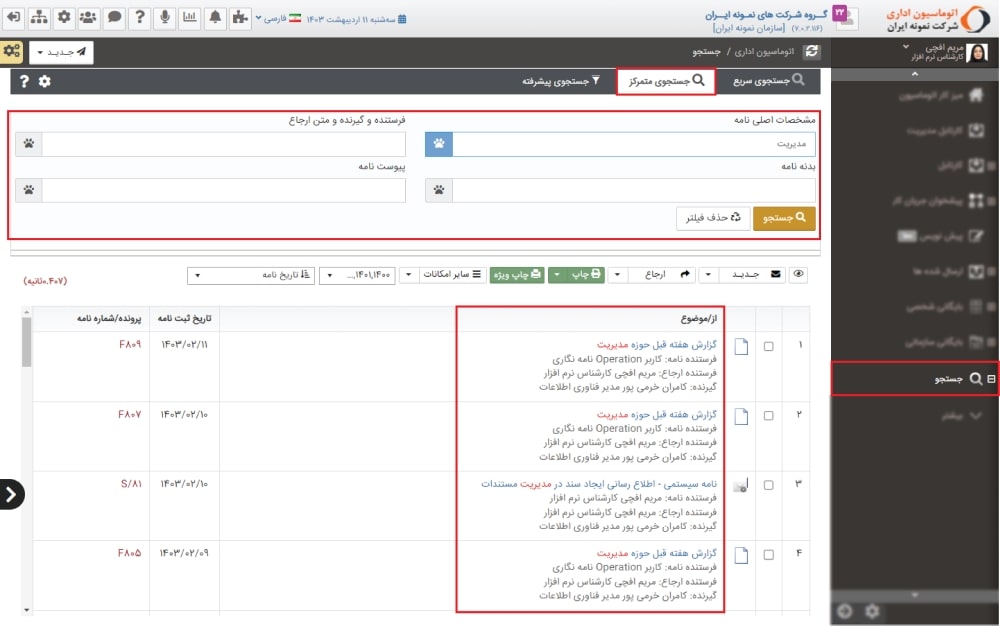This screenshot has width=1000, height=626.
Task: Click the logout exit icon at top left
Action: 14,15
